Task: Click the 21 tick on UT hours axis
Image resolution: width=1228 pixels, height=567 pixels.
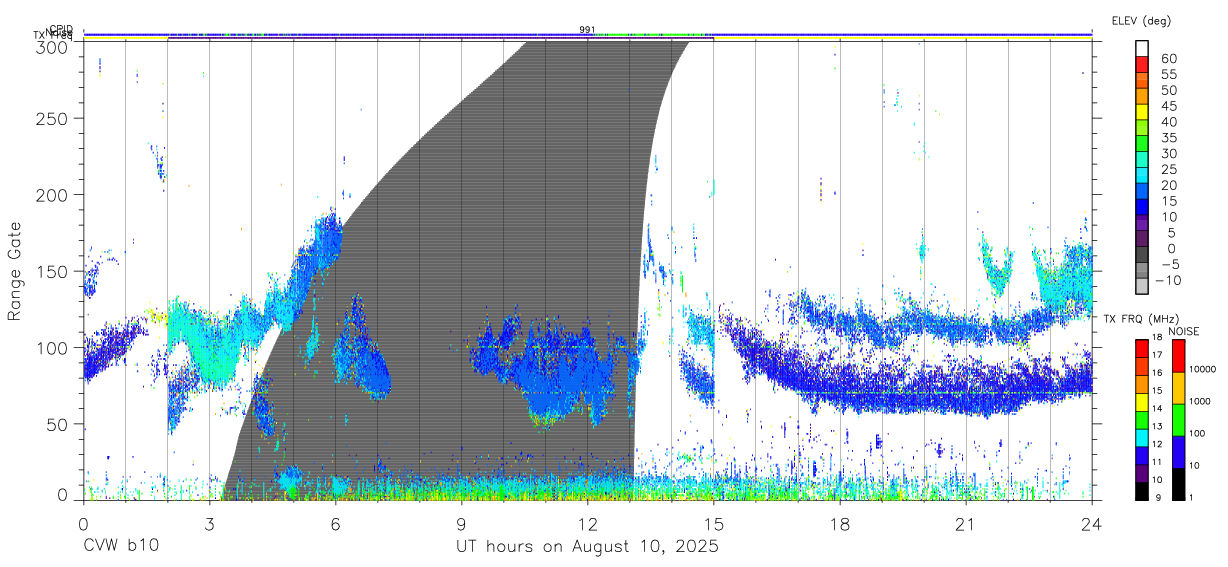Action: pyautogui.click(x=966, y=523)
